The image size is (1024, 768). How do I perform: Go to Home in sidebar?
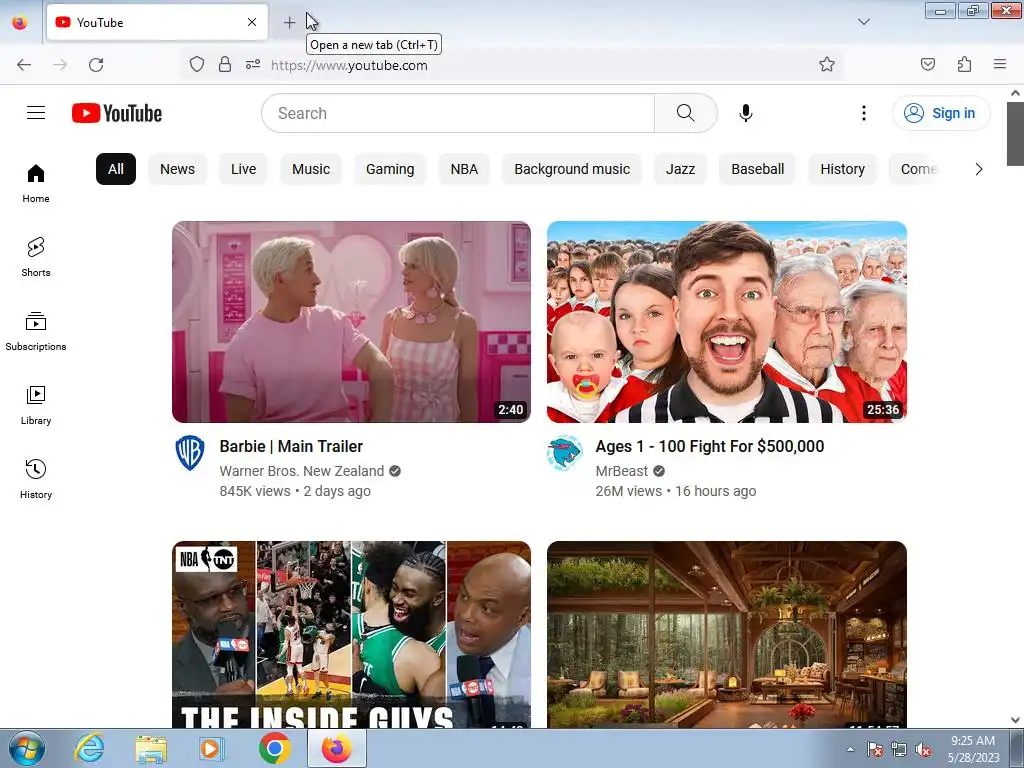pyautogui.click(x=36, y=184)
